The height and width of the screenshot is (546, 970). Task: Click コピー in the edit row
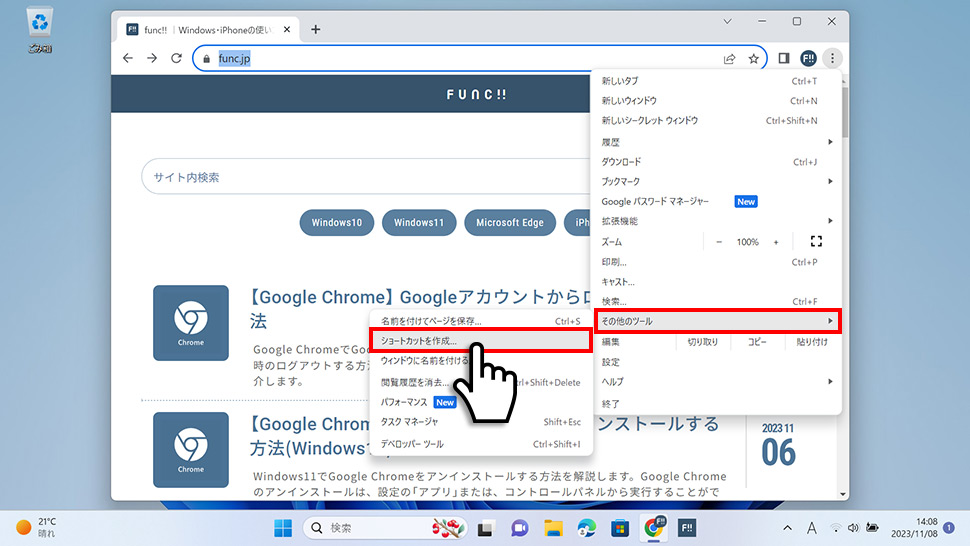pyautogui.click(x=757, y=342)
